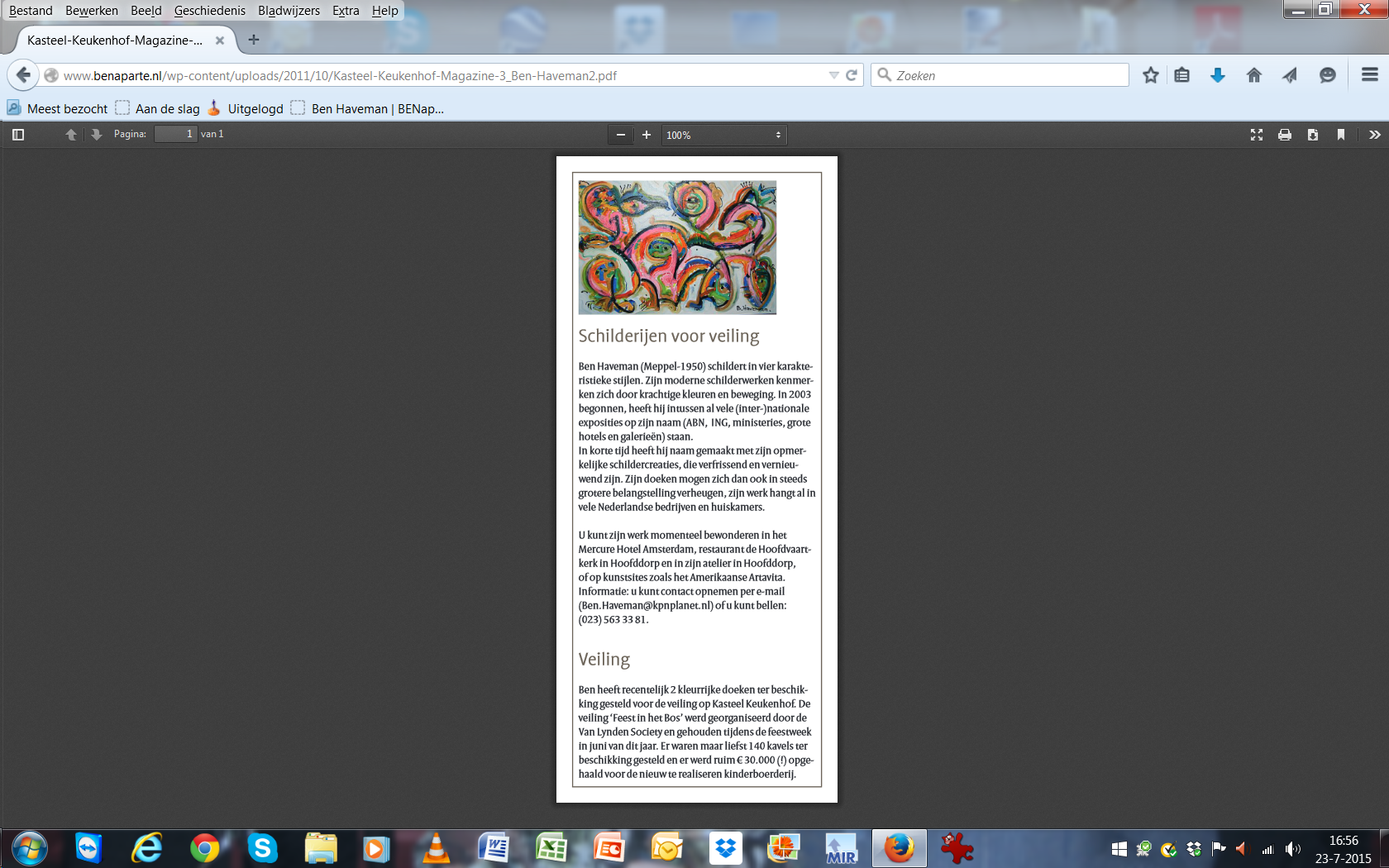This screenshot has width=1389, height=868.
Task: Open Google Chrome from taskbar
Action: 205,848
